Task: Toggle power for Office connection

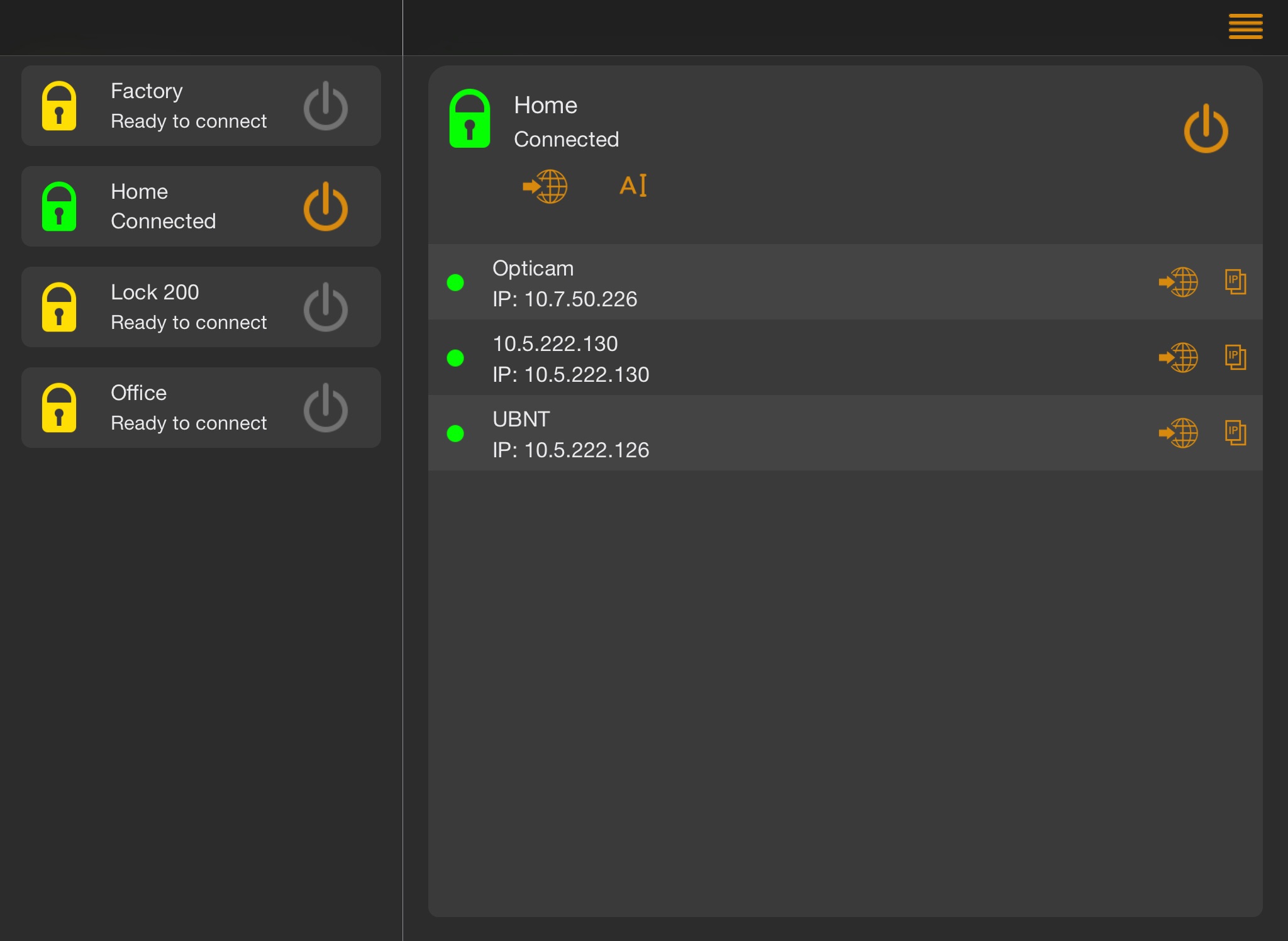Action: (x=325, y=408)
